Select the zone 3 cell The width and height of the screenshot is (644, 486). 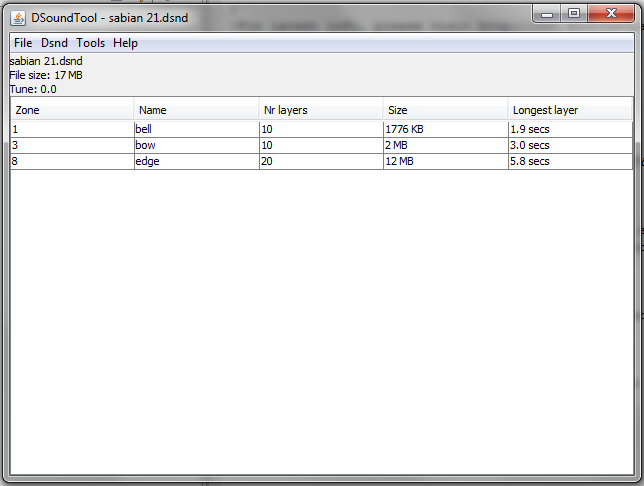(73, 145)
